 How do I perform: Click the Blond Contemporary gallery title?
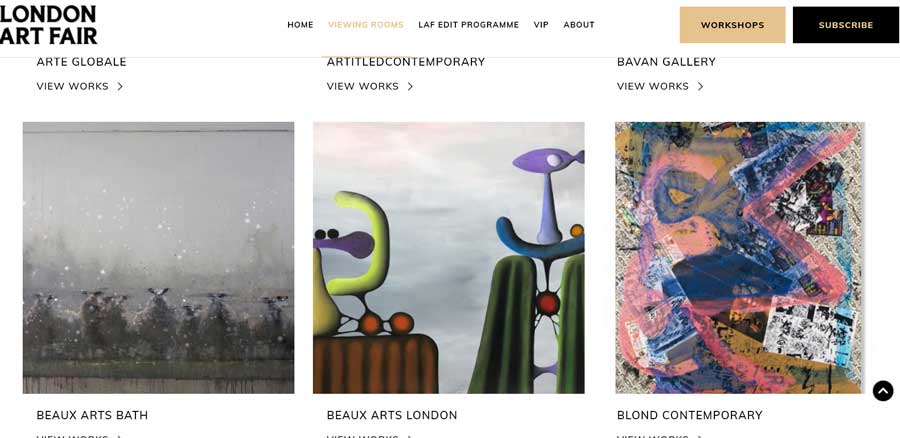[x=690, y=415]
